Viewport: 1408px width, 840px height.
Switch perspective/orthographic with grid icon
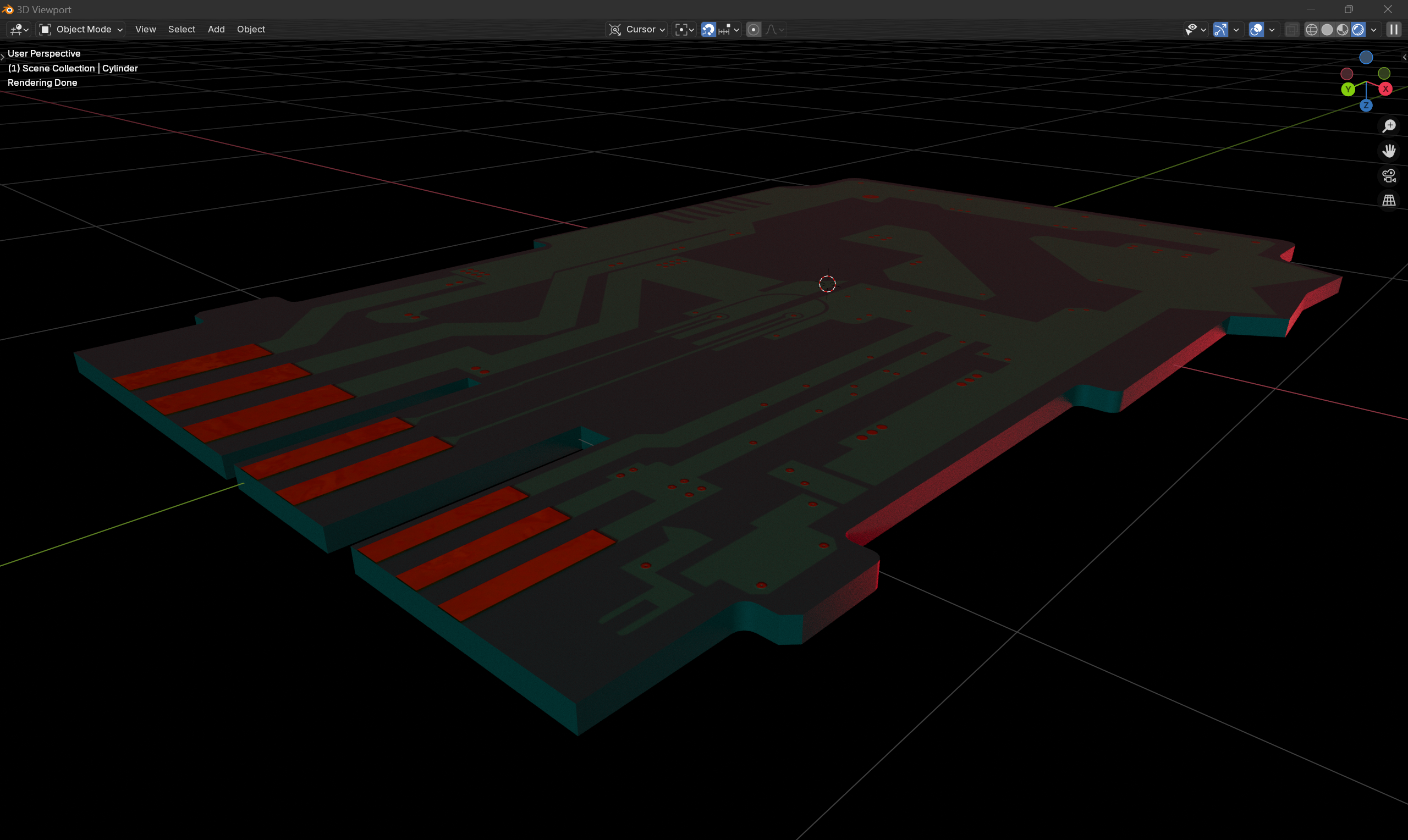tap(1389, 200)
